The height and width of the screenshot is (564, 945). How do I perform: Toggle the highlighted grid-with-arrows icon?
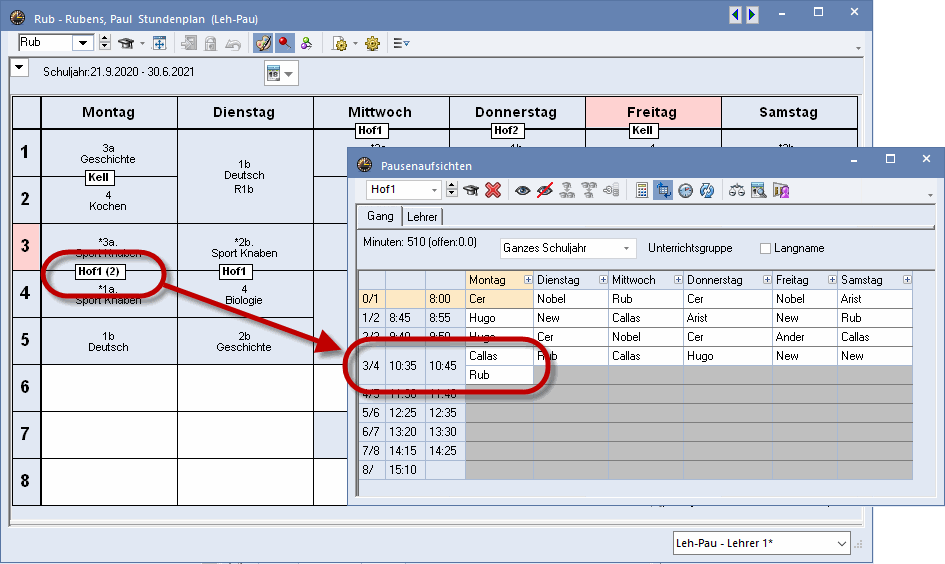click(x=663, y=191)
